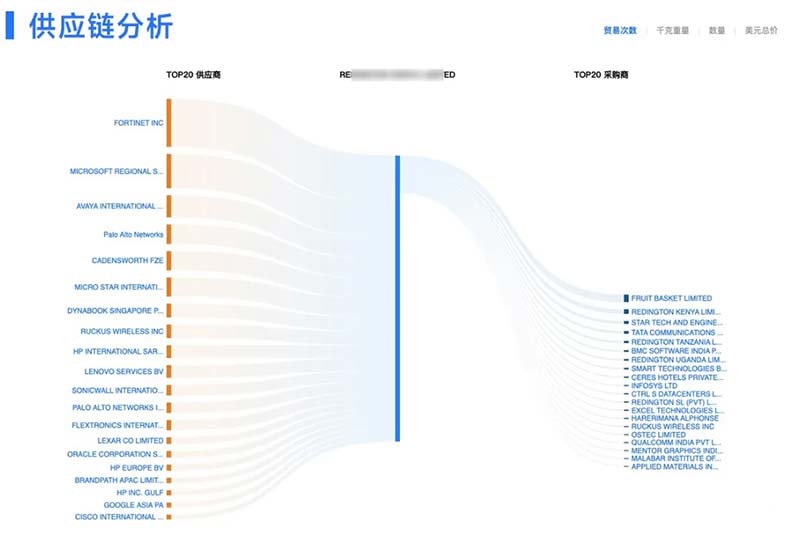803x538 pixels.
Task: Select REDINGTON TANZANIA L... buyer
Action: [677, 342]
